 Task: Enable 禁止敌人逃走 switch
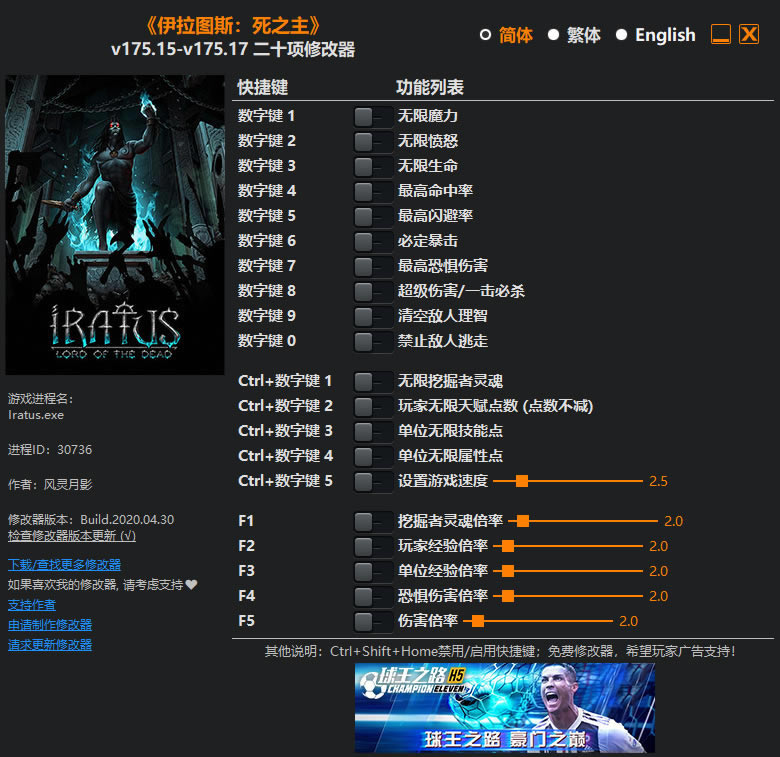(x=373, y=342)
